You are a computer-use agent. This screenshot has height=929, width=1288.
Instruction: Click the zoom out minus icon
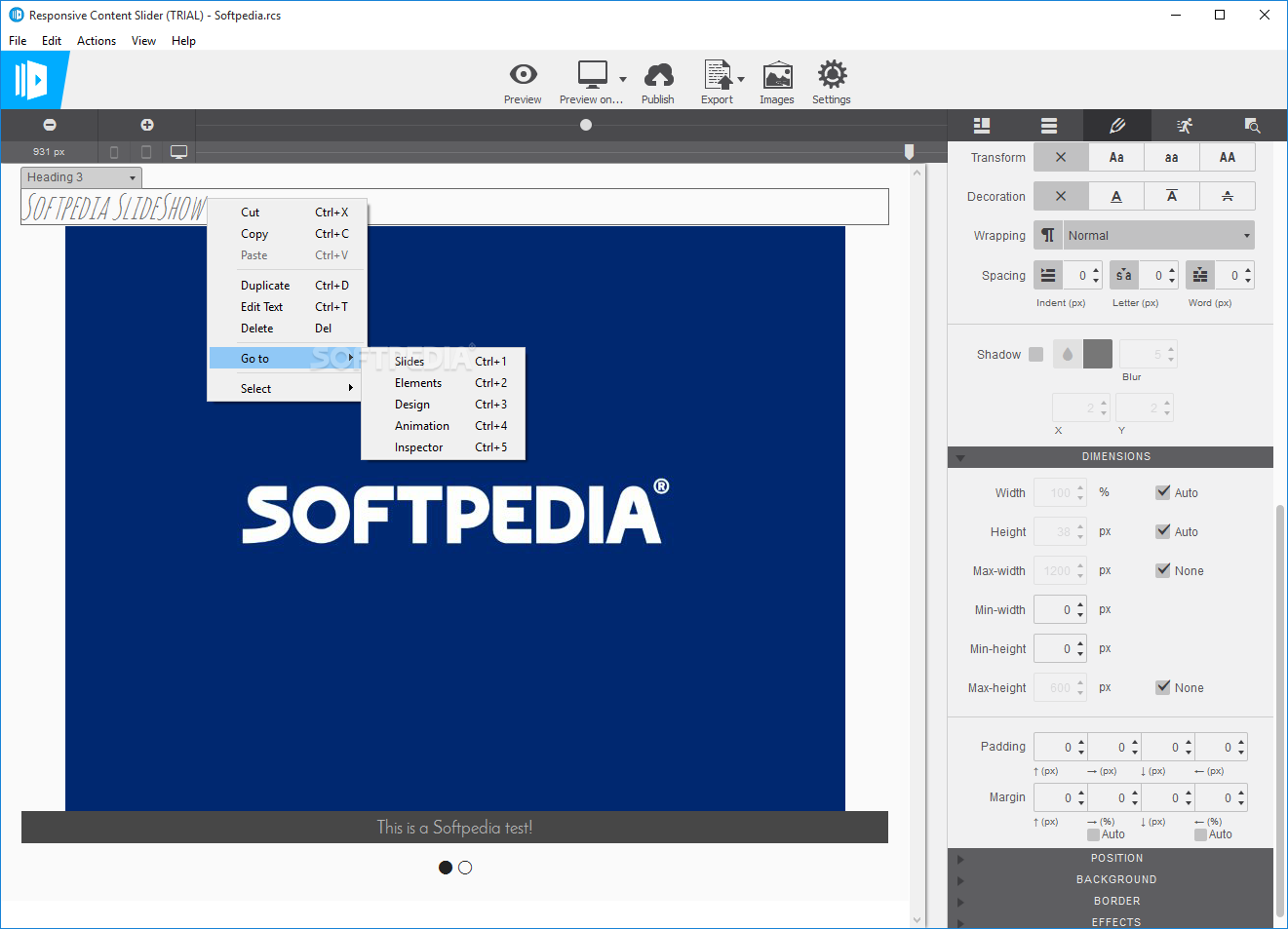pyautogui.click(x=50, y=125)
